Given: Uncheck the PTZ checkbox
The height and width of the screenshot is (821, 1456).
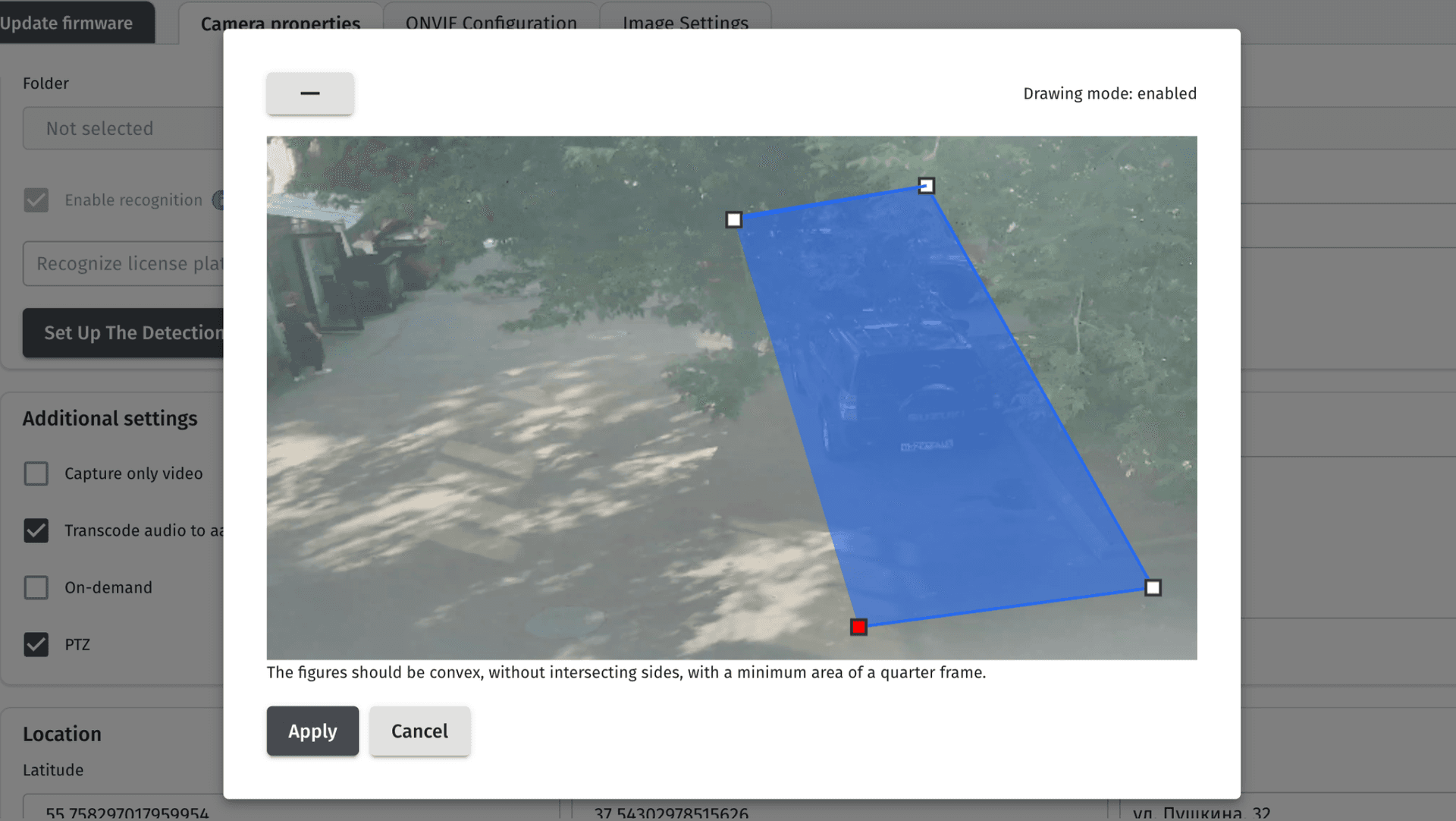Looking at the screenshot, I should [36, 644].
